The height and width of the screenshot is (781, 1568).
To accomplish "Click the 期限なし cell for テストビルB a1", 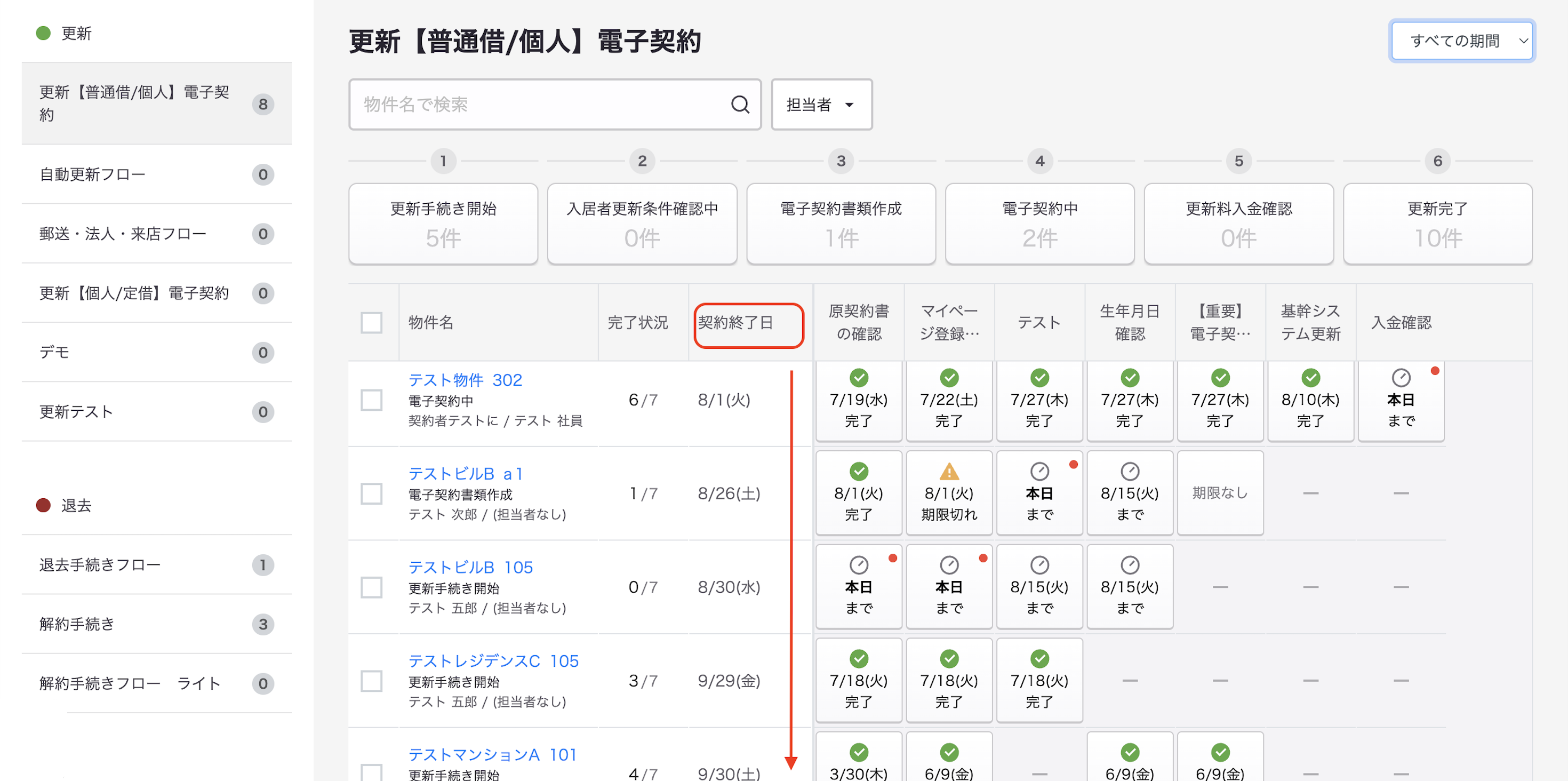I will click(x=1220, y=492).
